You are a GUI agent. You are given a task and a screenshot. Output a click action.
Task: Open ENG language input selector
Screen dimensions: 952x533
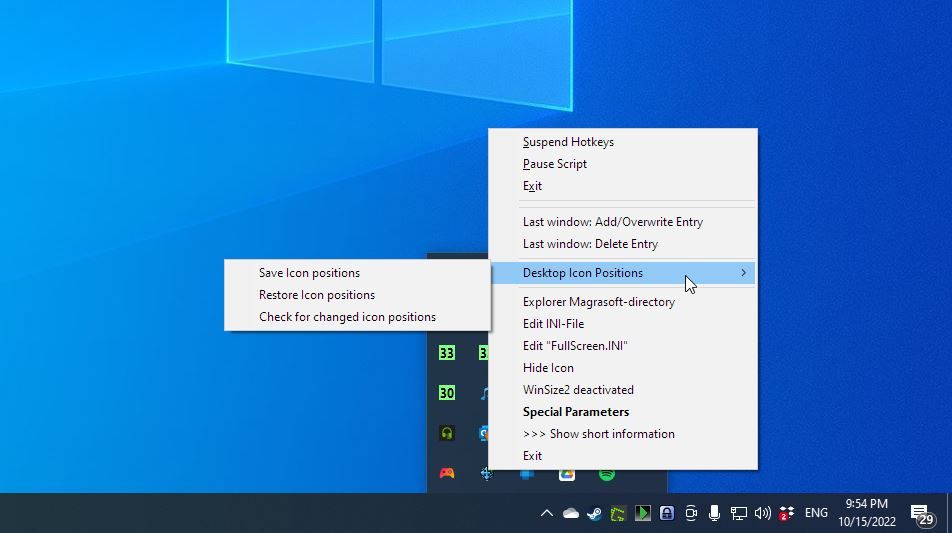coord(816,513)
